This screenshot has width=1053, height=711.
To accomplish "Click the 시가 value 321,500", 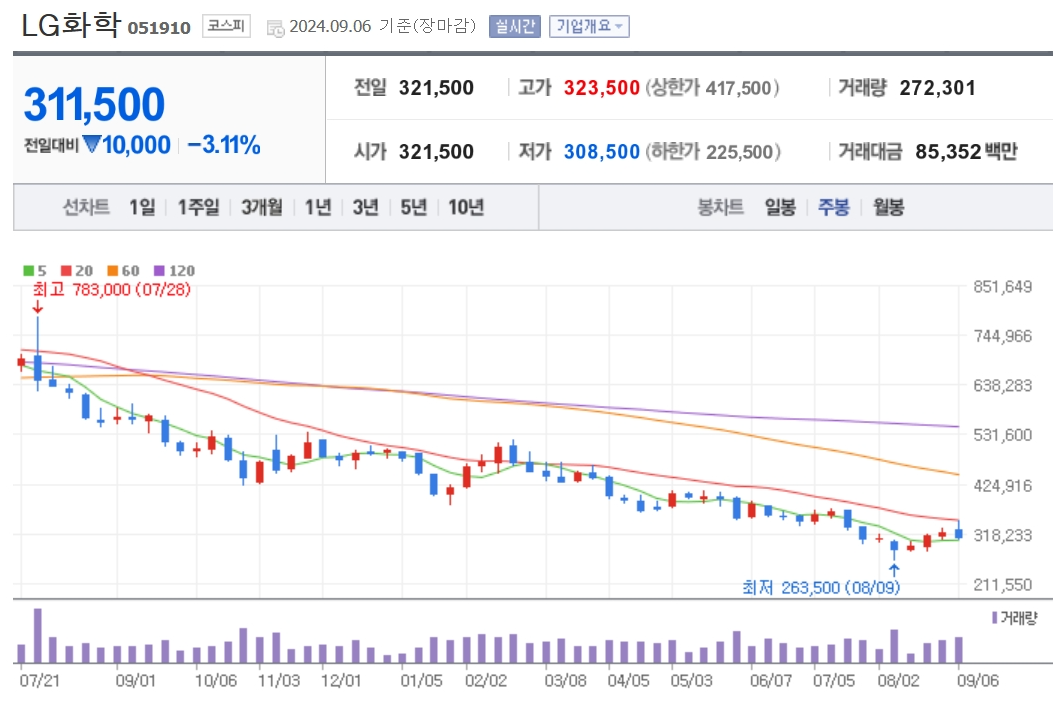I will [436, 152].
